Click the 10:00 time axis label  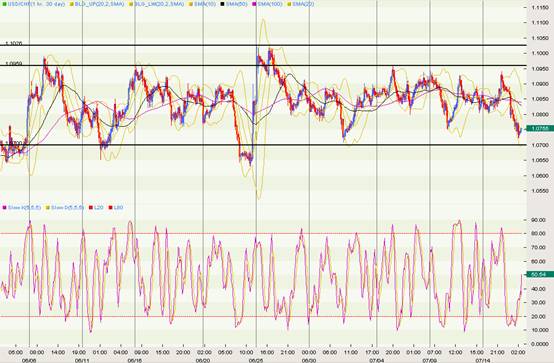[x=246, y=352]
